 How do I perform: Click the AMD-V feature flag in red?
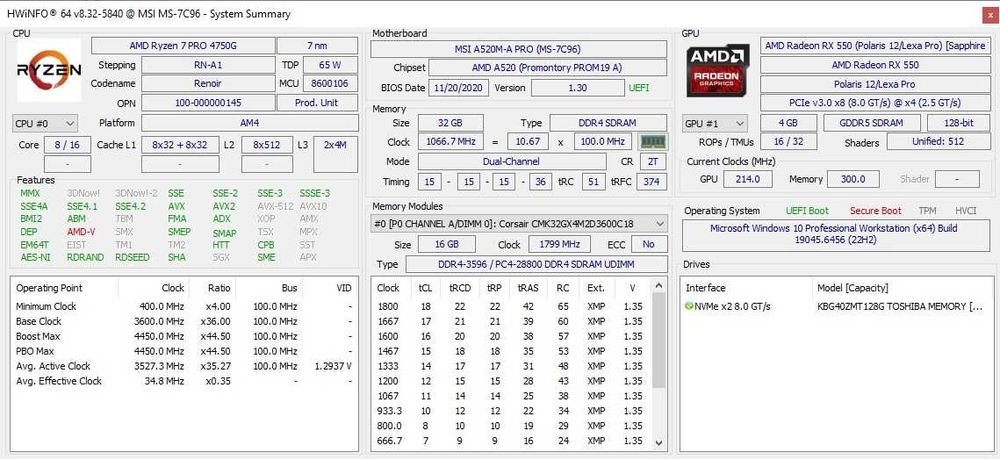click(81, 232)
